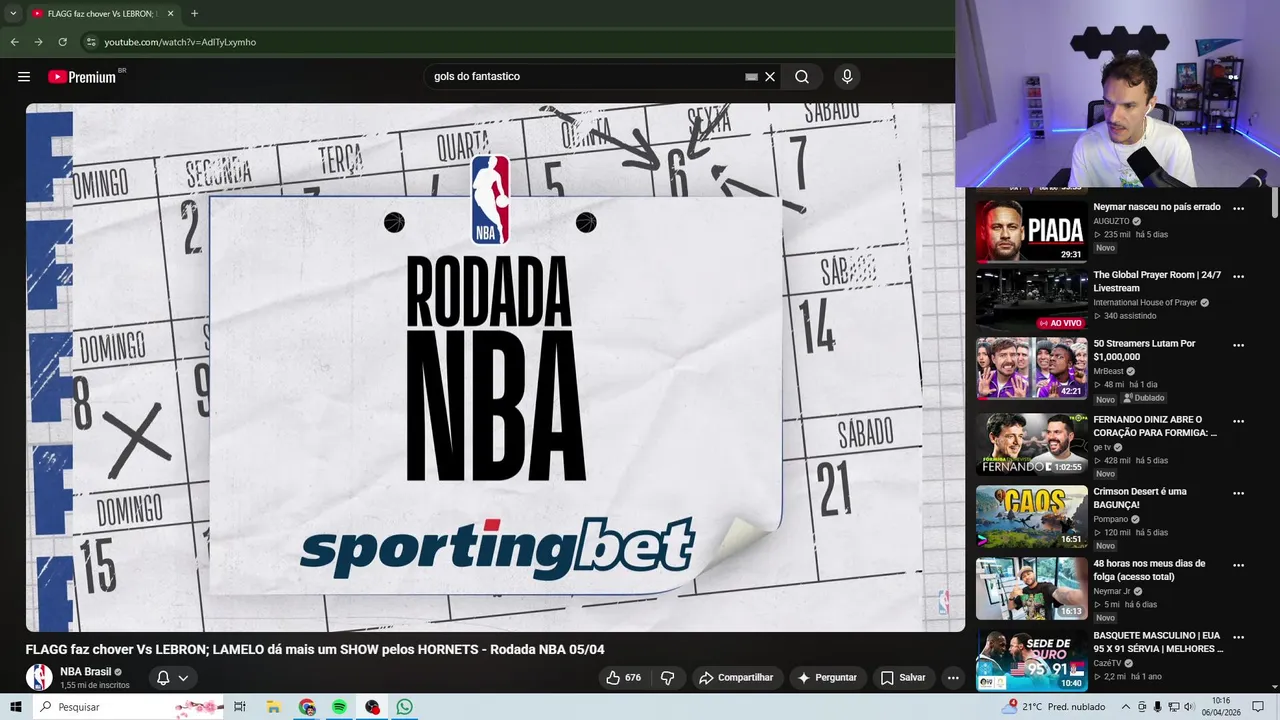
Task: Open 'BASQUETE MASCULINO | EUA 95 X 91' thumbnail
Action: tap(1031, 660)
